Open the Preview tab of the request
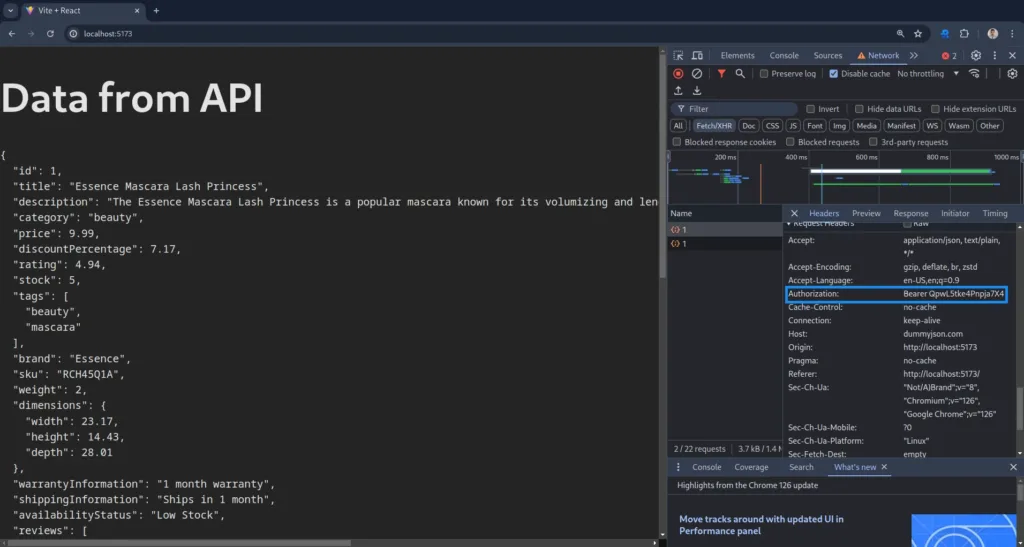1024x547 pixels. pos(866,213)
